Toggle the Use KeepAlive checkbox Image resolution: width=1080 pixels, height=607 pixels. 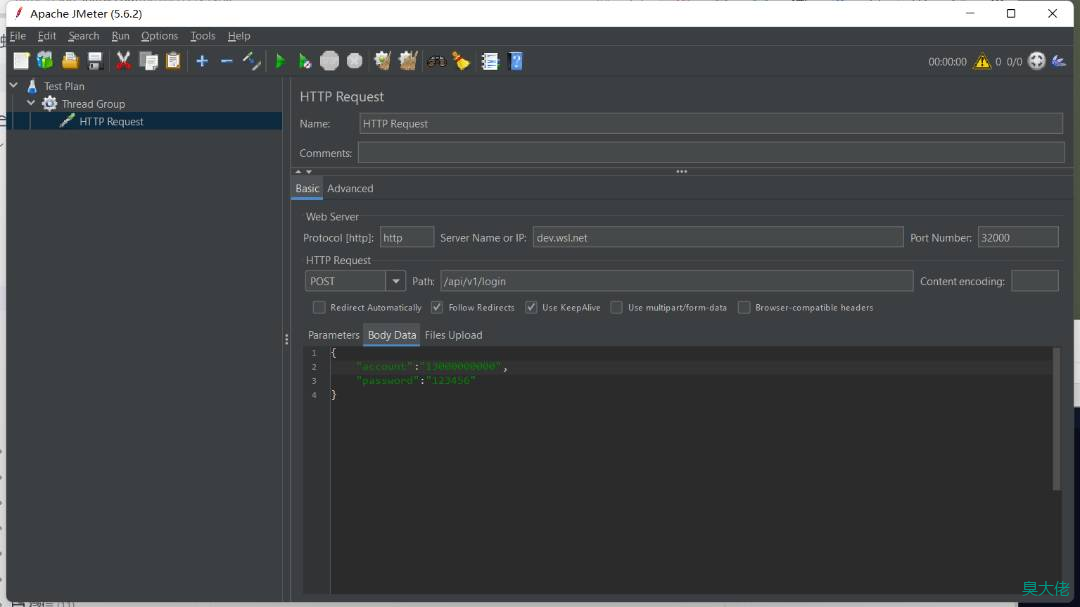(531, 307)
